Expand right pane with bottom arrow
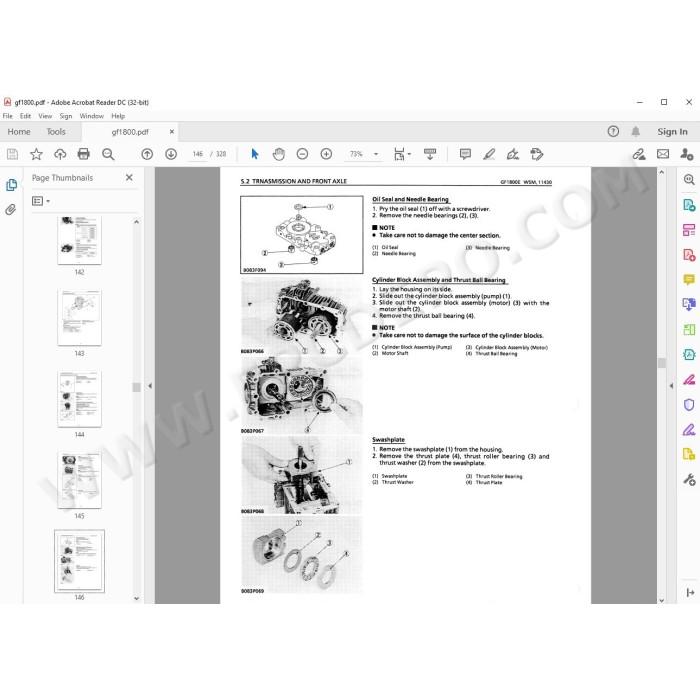 tap(690, 592)
